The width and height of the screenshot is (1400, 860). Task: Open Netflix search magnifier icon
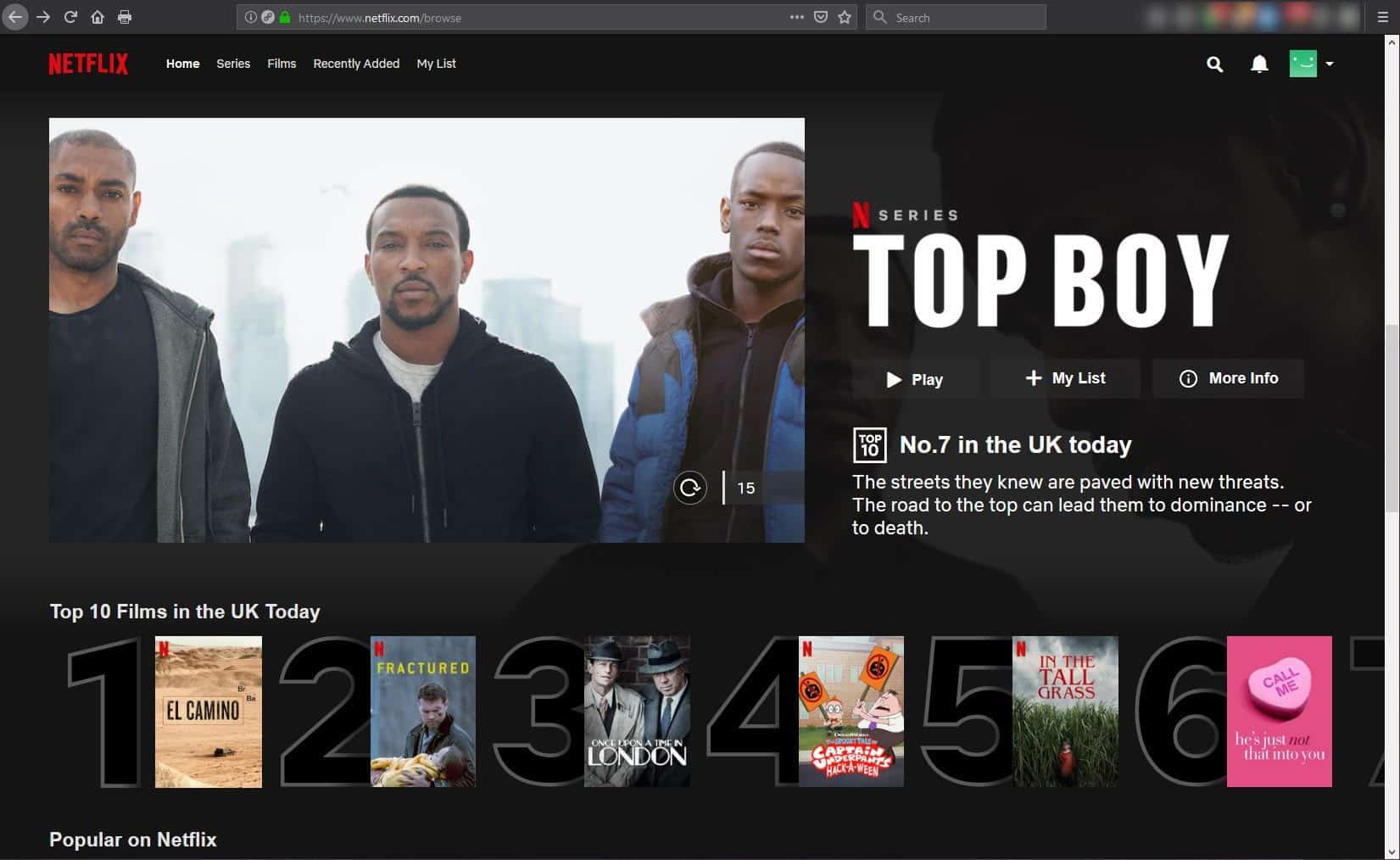[1214, 64]
